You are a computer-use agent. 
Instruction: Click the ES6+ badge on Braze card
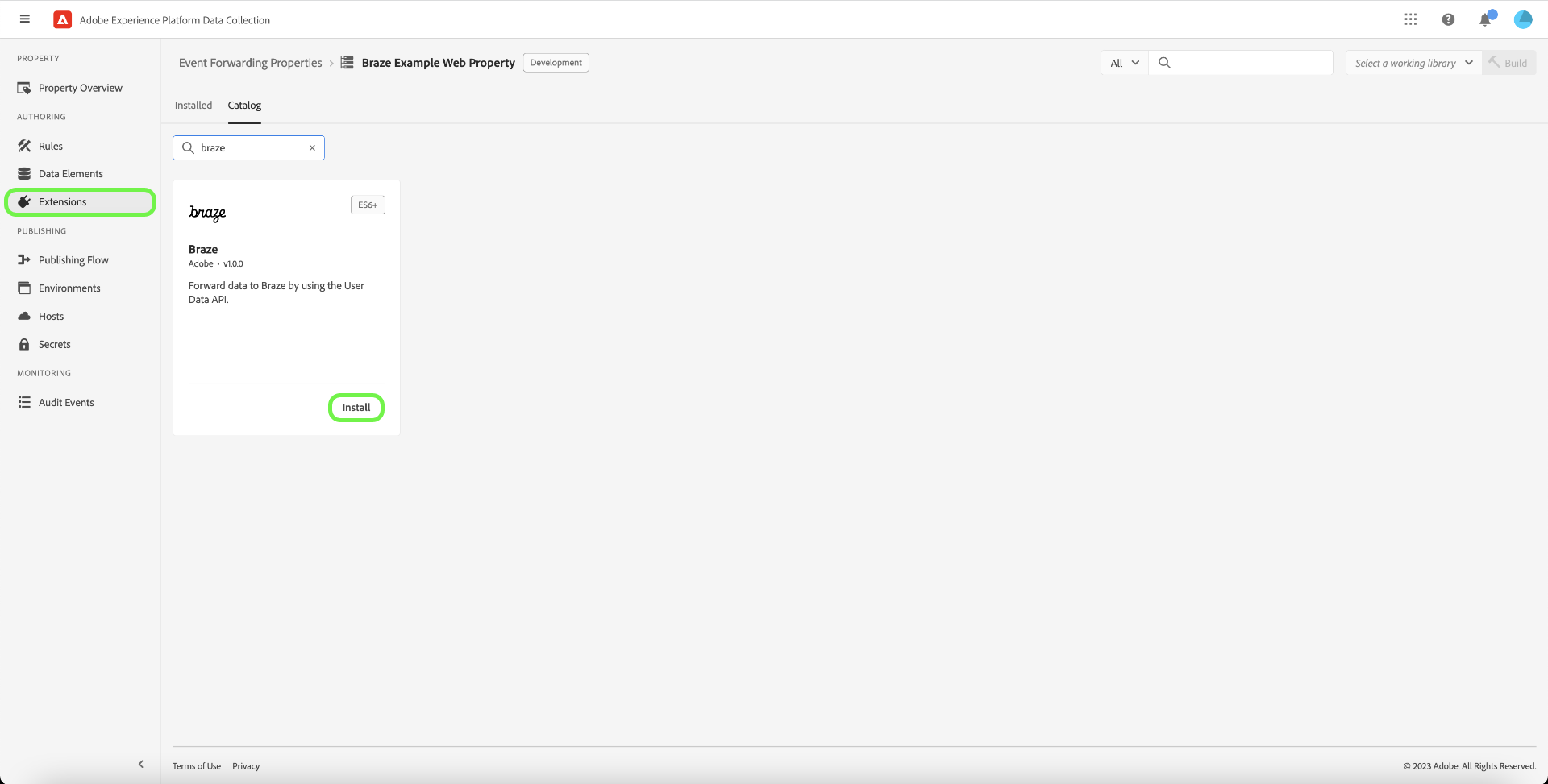(x=368, y=205)
